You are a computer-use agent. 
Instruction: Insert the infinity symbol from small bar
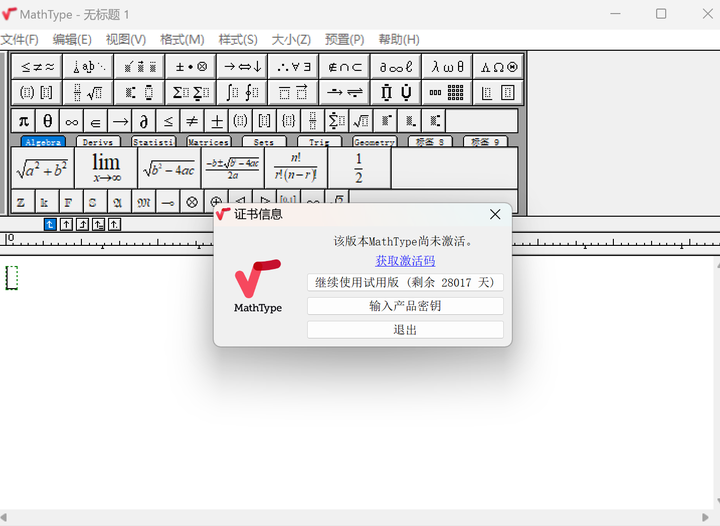pos(72,121)
